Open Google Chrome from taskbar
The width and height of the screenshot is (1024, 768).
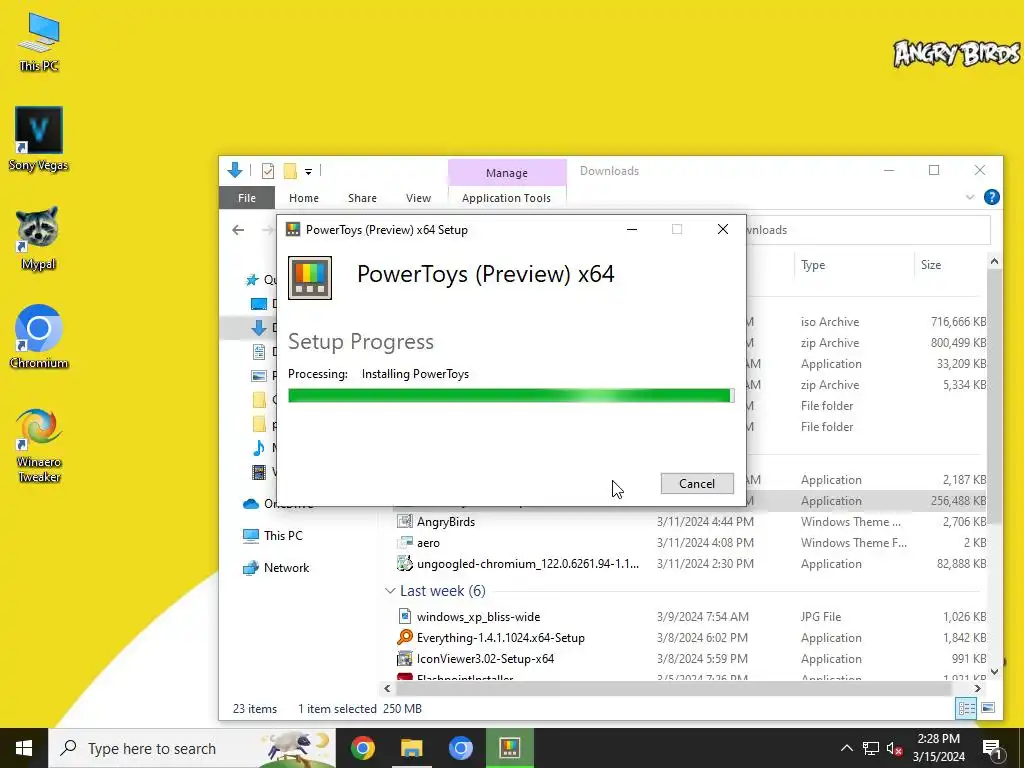pos(362,748)
